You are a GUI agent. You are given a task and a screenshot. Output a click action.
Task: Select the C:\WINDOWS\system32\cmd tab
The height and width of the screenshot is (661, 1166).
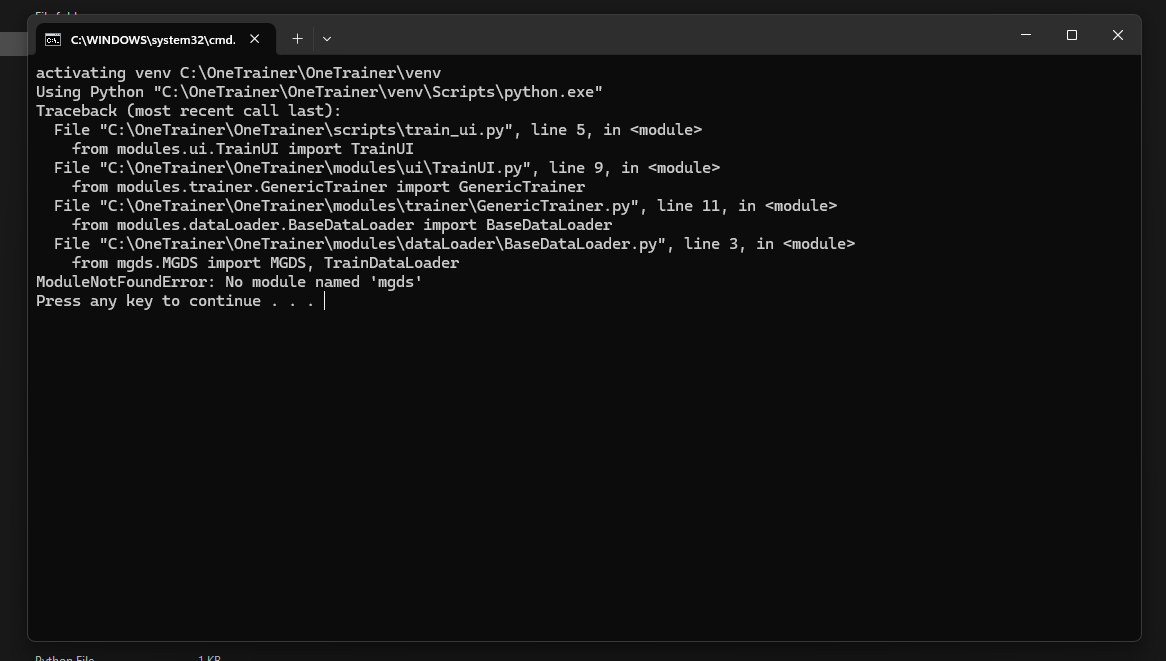(152, 39)
